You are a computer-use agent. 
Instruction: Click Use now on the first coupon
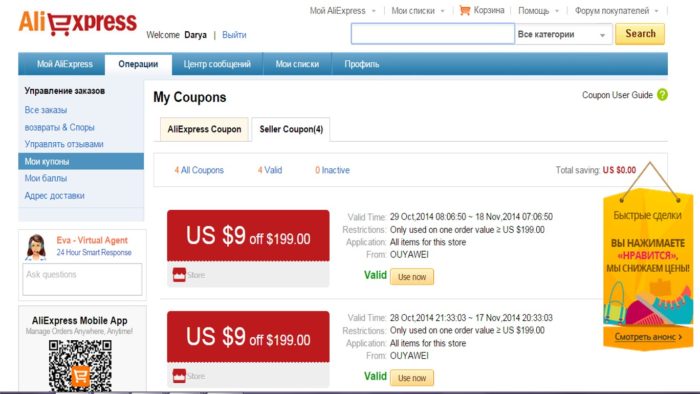[412, 277]
